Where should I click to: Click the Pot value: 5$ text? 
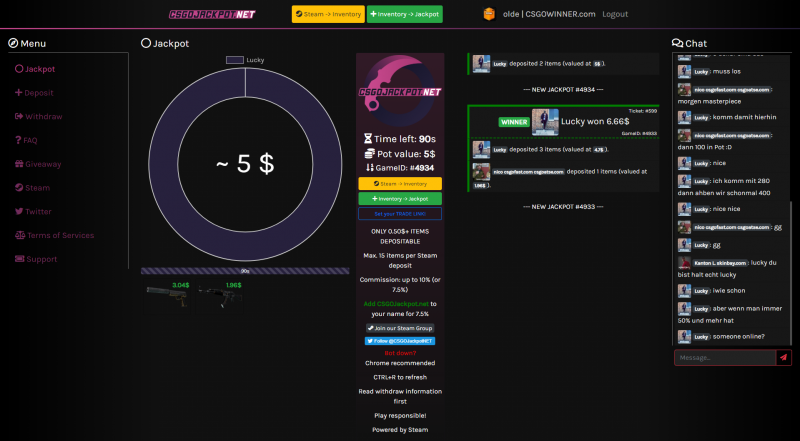pyautogui.click(x=406, y=154)
